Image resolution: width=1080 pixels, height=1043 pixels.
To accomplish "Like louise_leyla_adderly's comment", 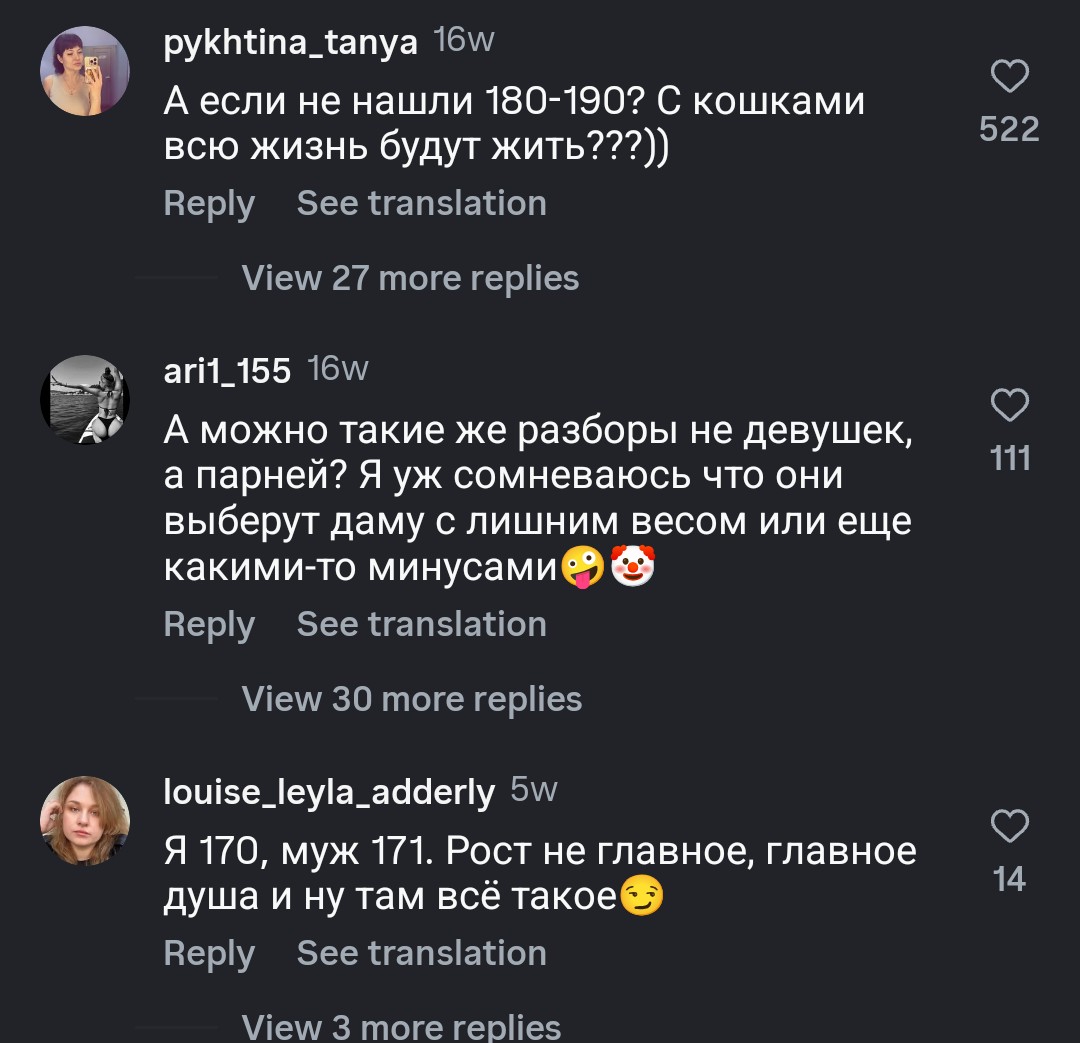I will (x=1009, y=827).
